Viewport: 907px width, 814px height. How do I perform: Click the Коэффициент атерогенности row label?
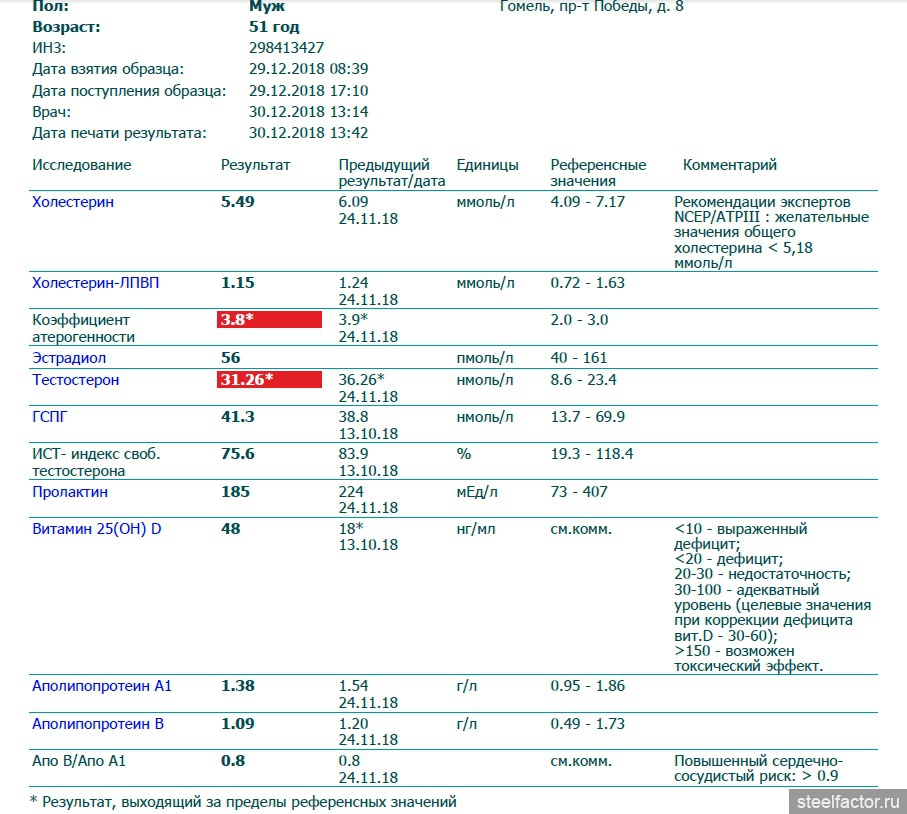(83, 328)
